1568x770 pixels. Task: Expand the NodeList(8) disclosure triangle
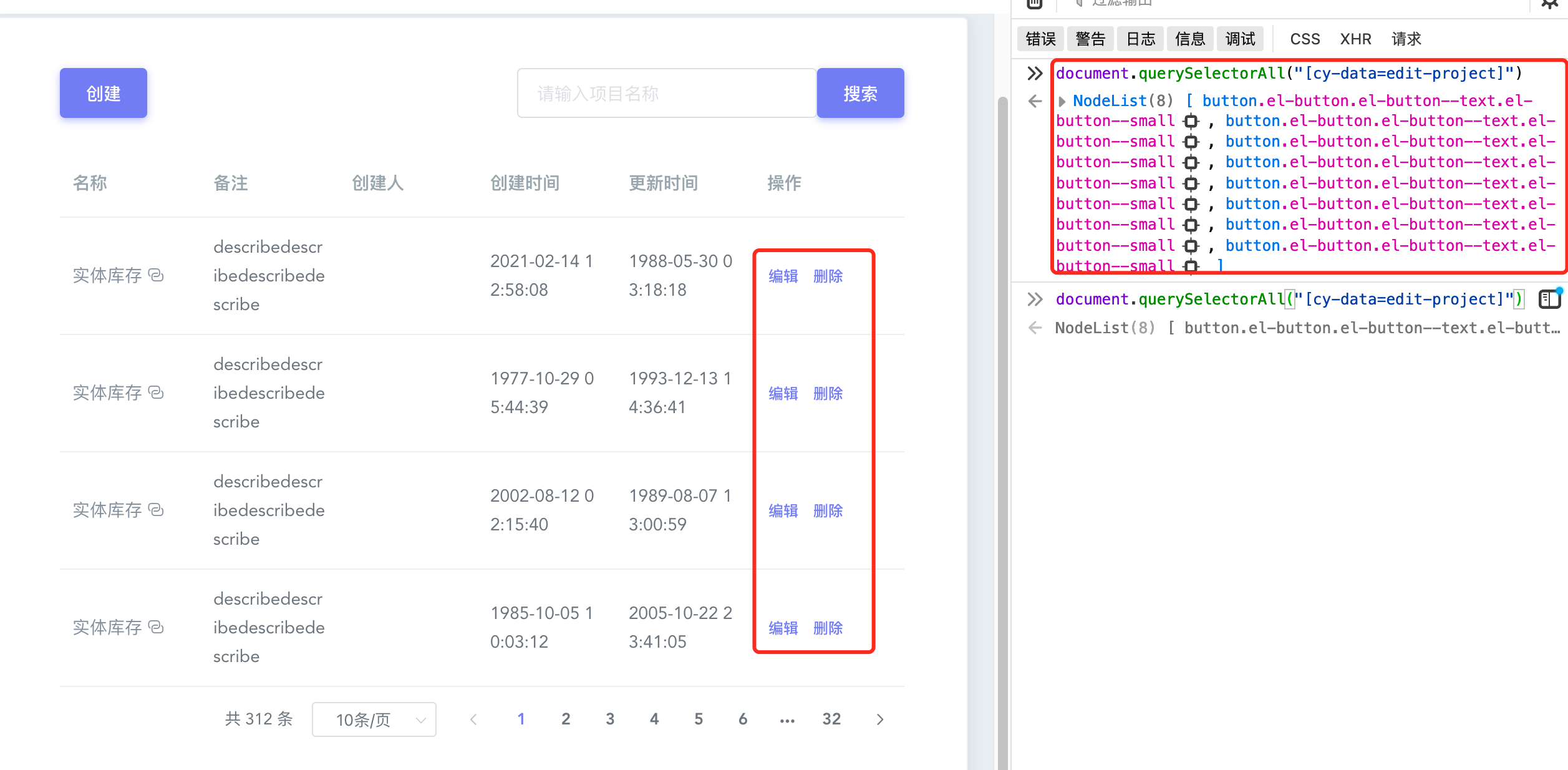[1062, 101]
